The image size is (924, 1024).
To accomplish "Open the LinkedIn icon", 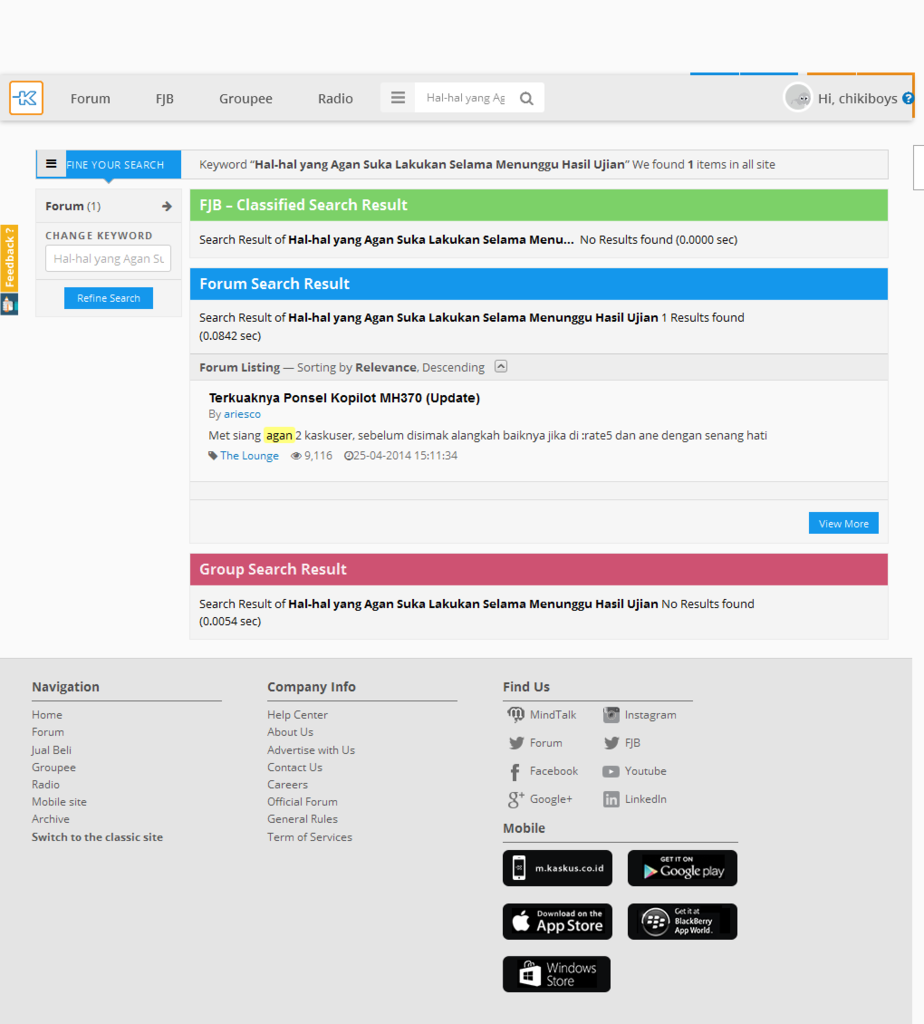I will [x=611, y=799].
